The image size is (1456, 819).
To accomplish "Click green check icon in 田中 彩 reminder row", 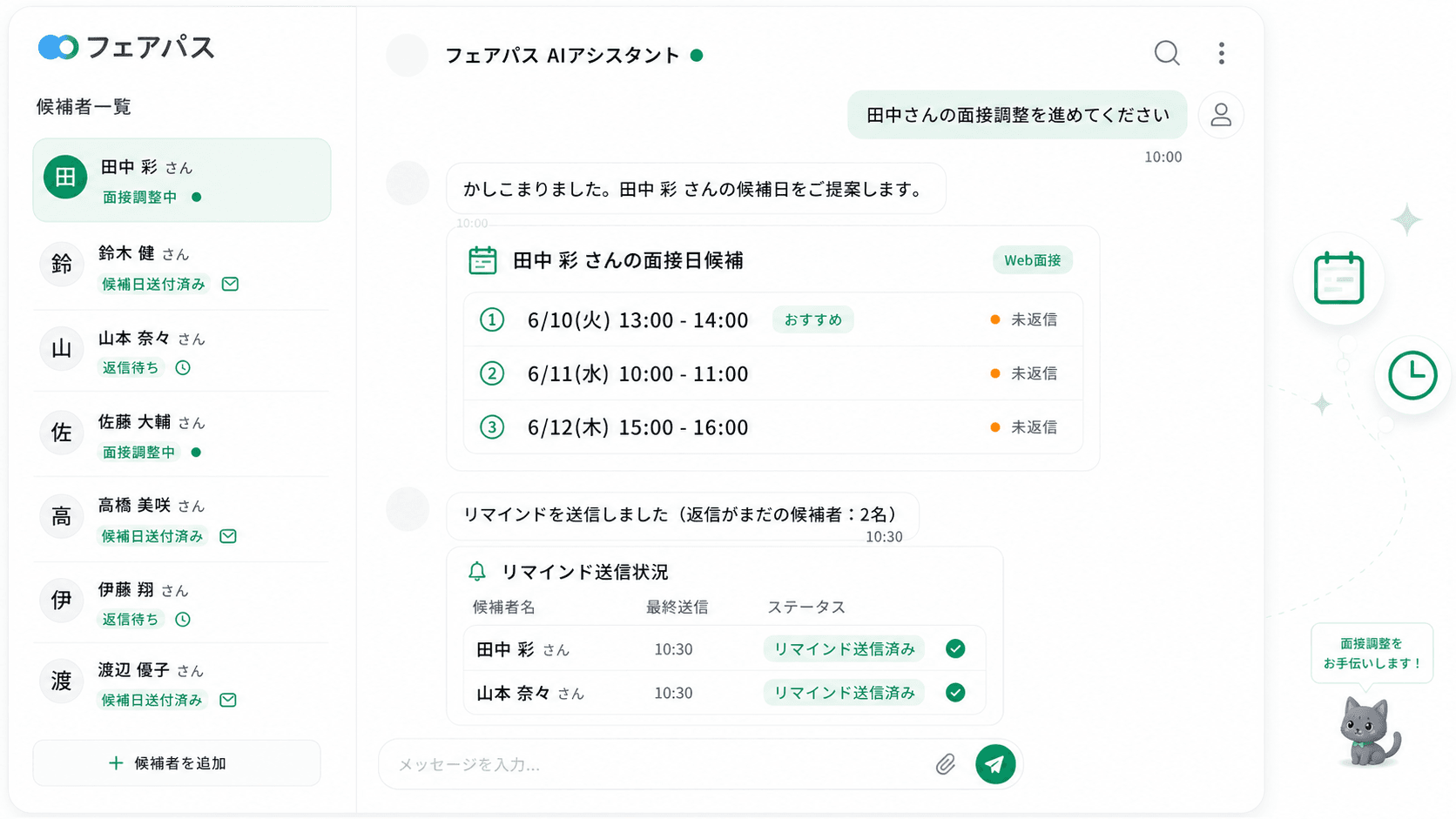I will tap(955, 648).
